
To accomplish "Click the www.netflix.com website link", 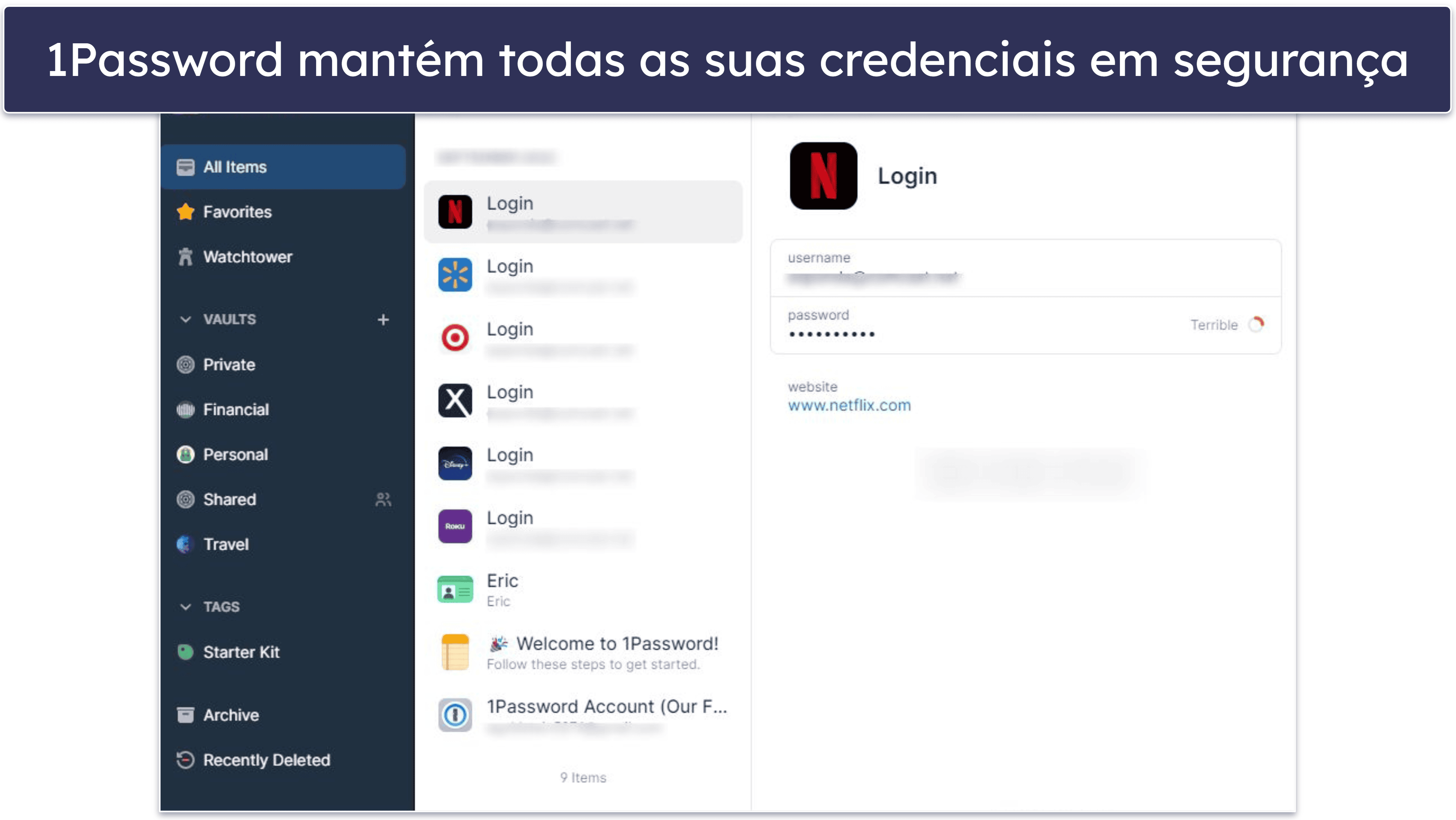I will (849, 405).
